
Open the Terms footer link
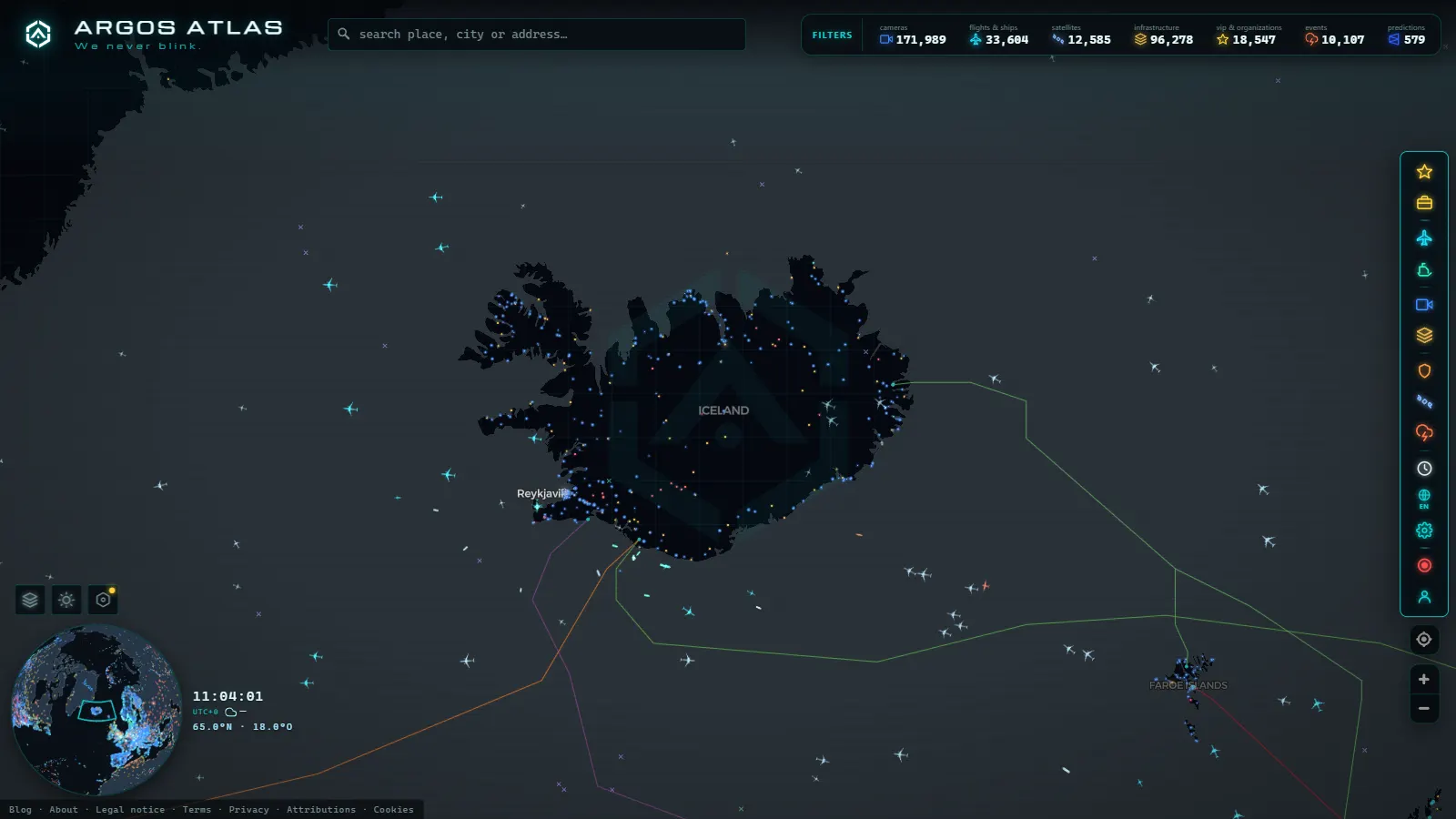[197, 810]
